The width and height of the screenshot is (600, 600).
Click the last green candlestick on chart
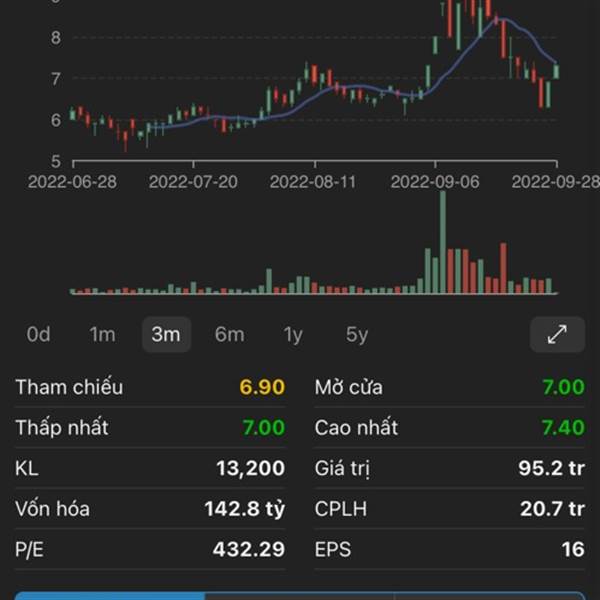(x=556, y=71)
